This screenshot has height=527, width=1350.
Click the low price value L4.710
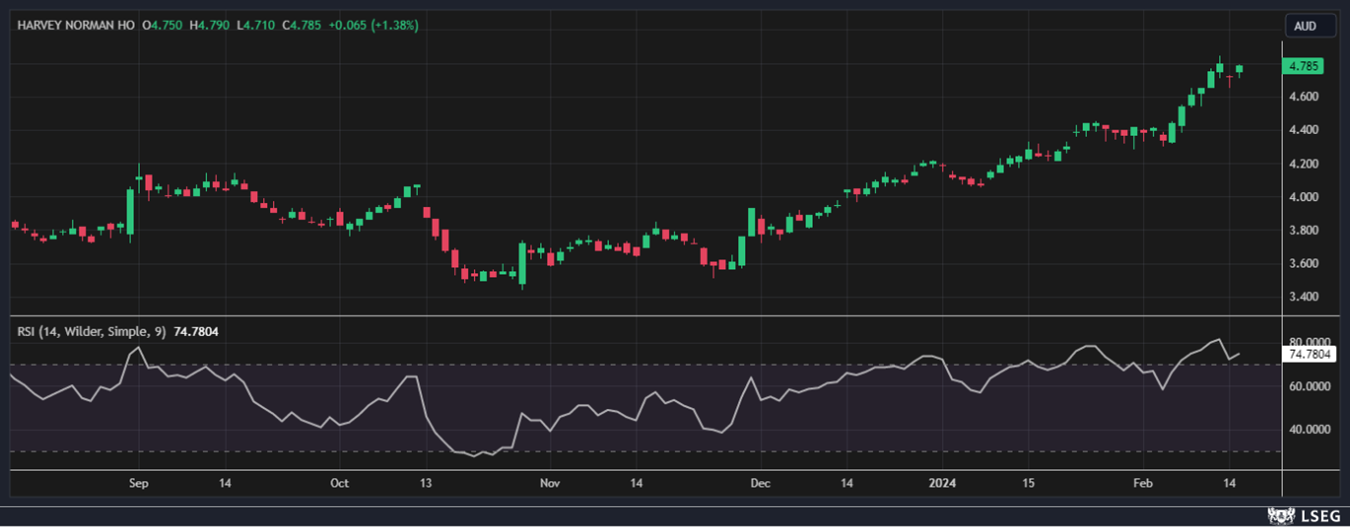tap(256, 25)
